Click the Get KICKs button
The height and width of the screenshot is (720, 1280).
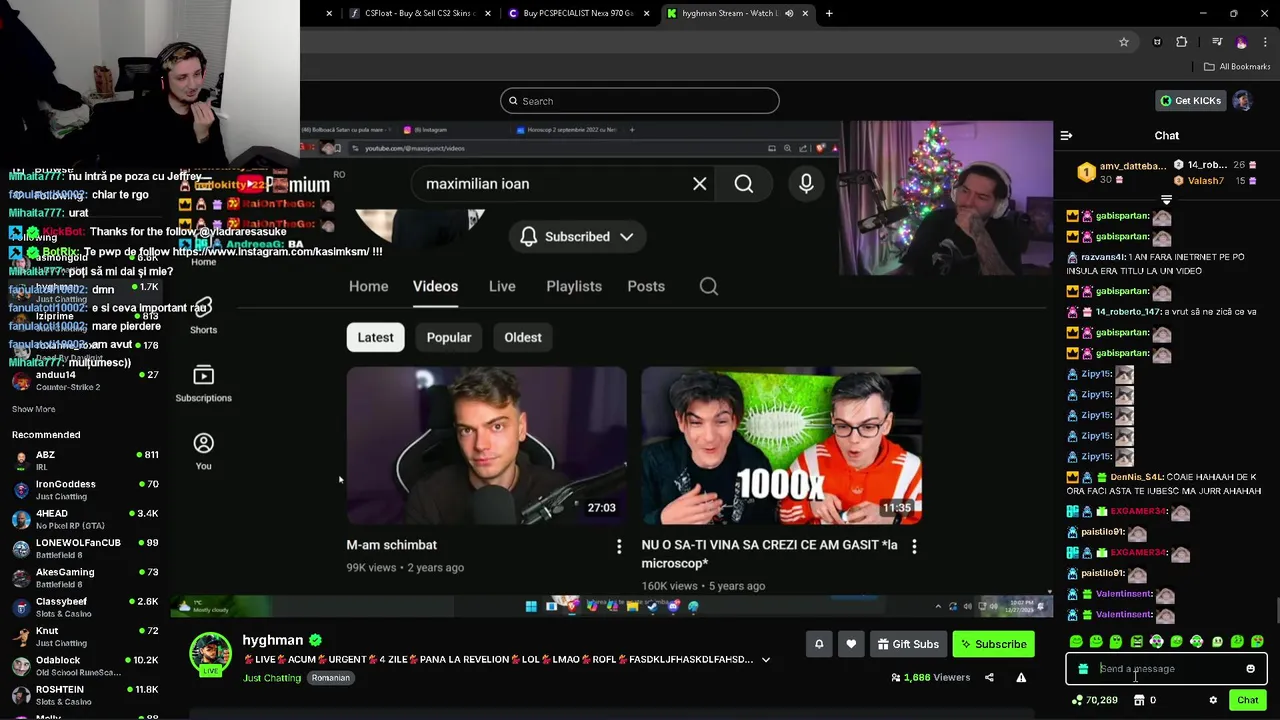tap(1190, 101)
